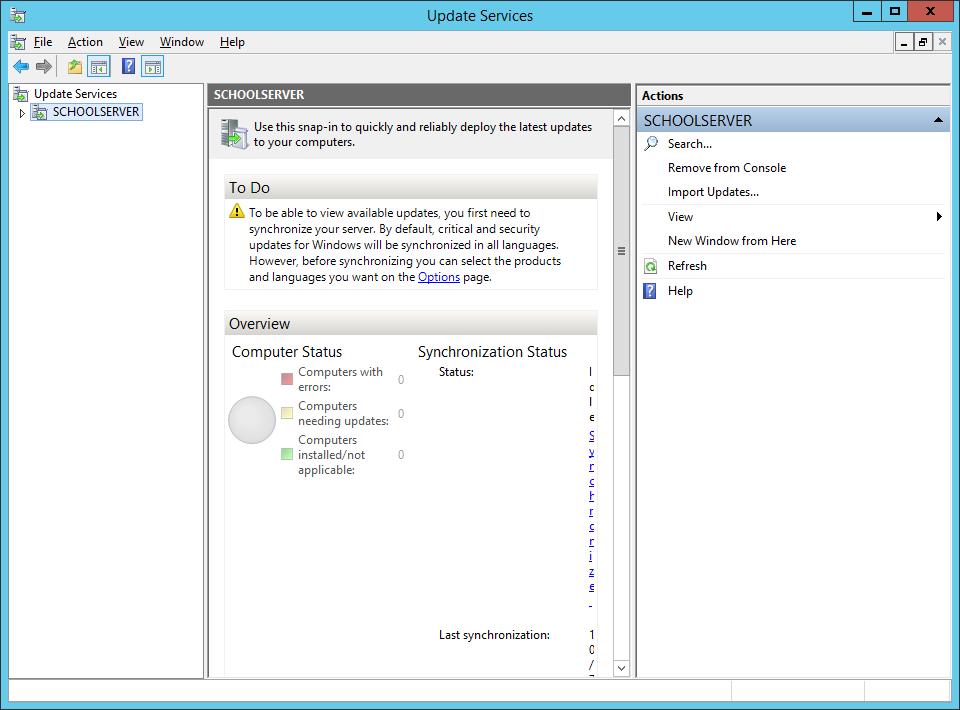
Task: Click the Synchronization Status heading
Action: point(492,352)
